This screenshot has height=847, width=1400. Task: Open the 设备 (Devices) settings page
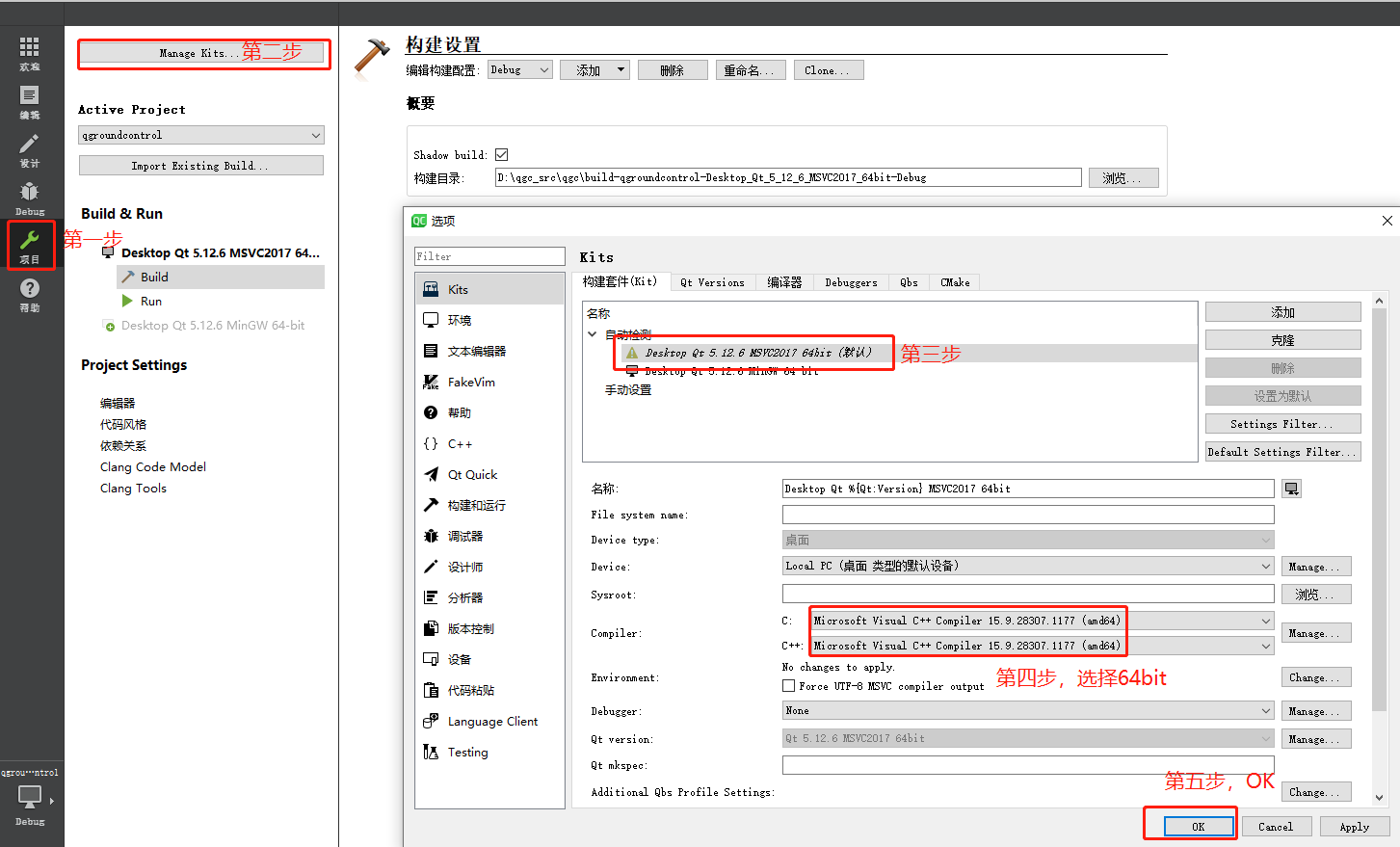pos(461,659)
